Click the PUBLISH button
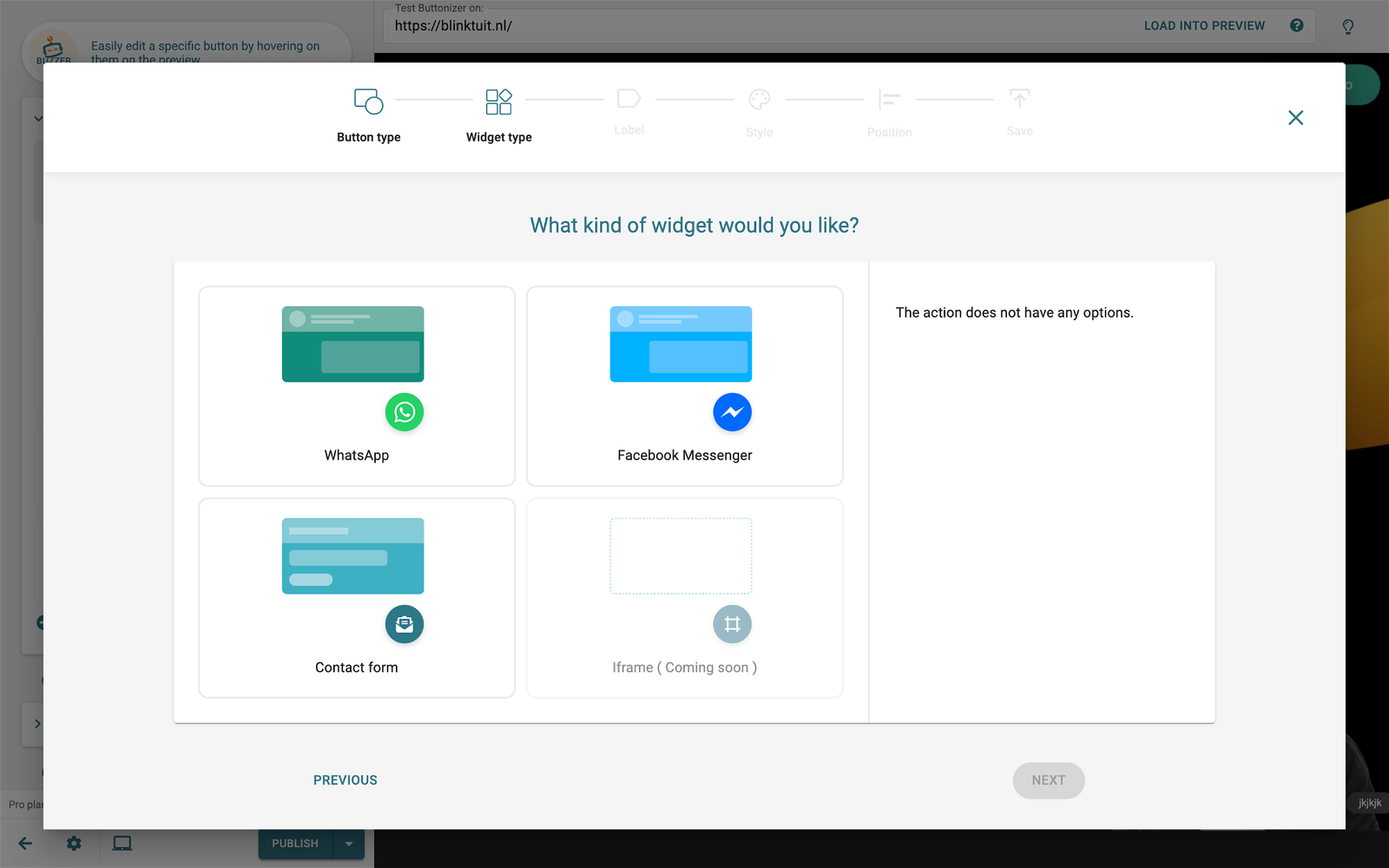This screenshot has height=868, width=1389. pyautogui.click(x=295, y=844)
